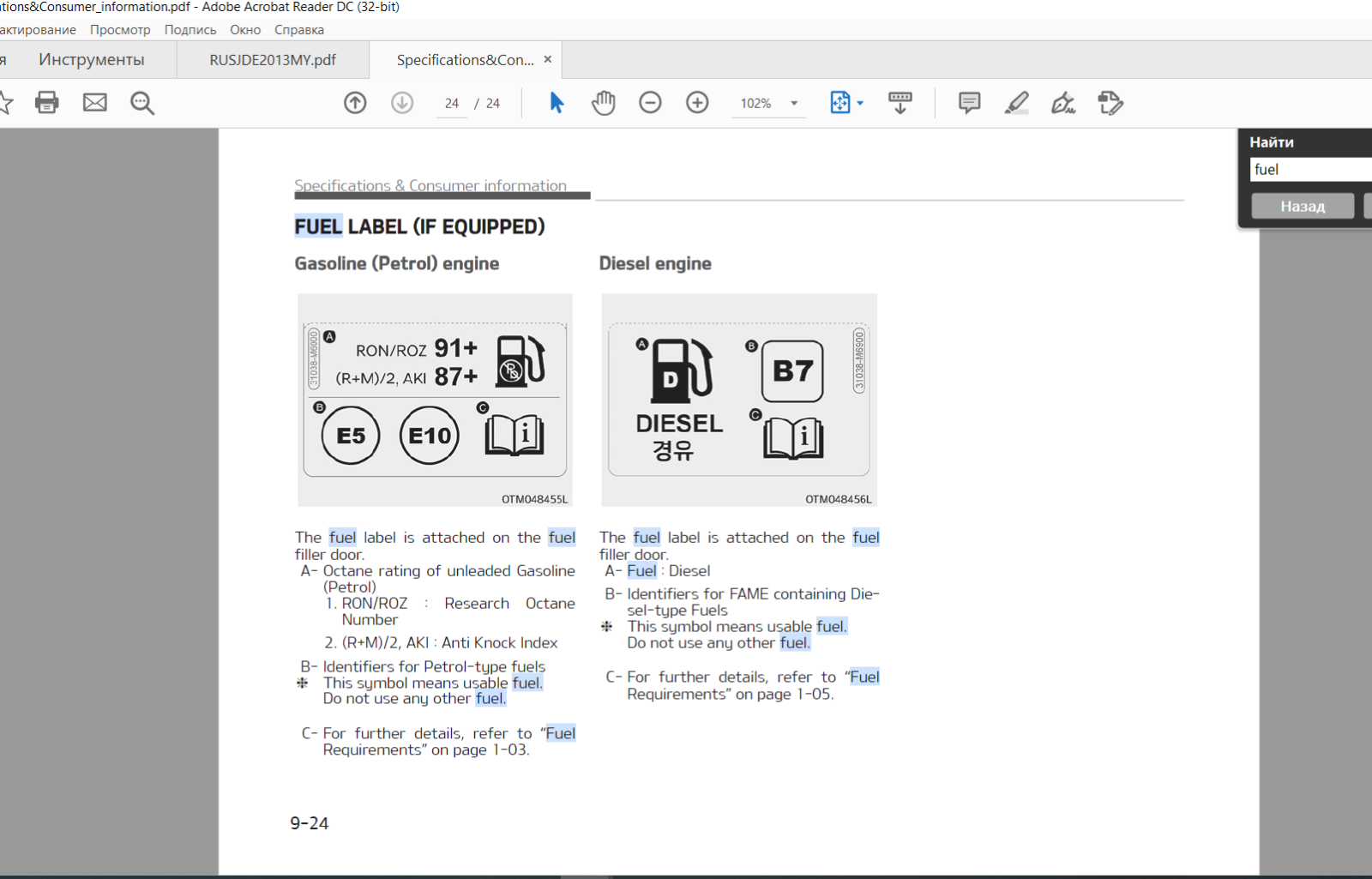Click the OTM048456L image caption
1372x879 pixels.
[x=839, y=499]
